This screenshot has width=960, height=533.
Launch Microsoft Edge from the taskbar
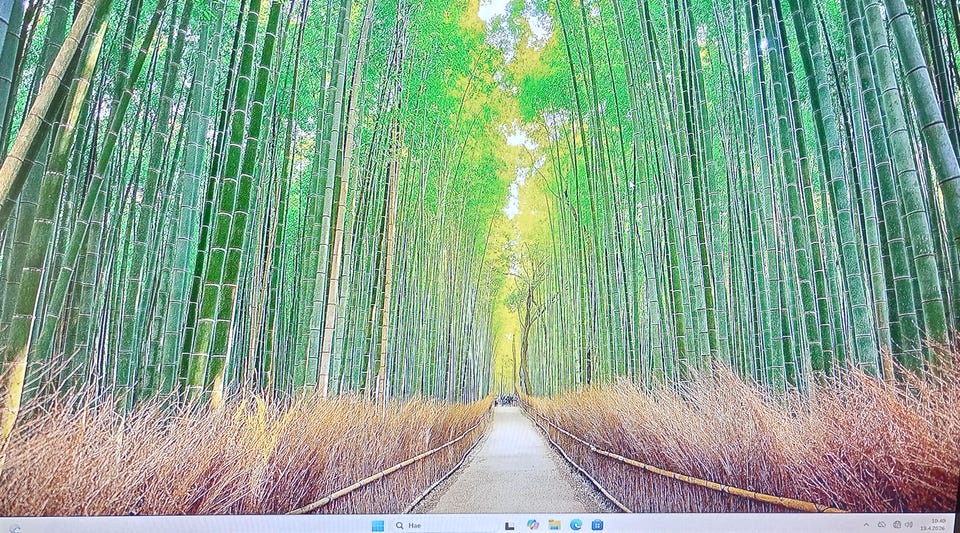tap(576, 524)
